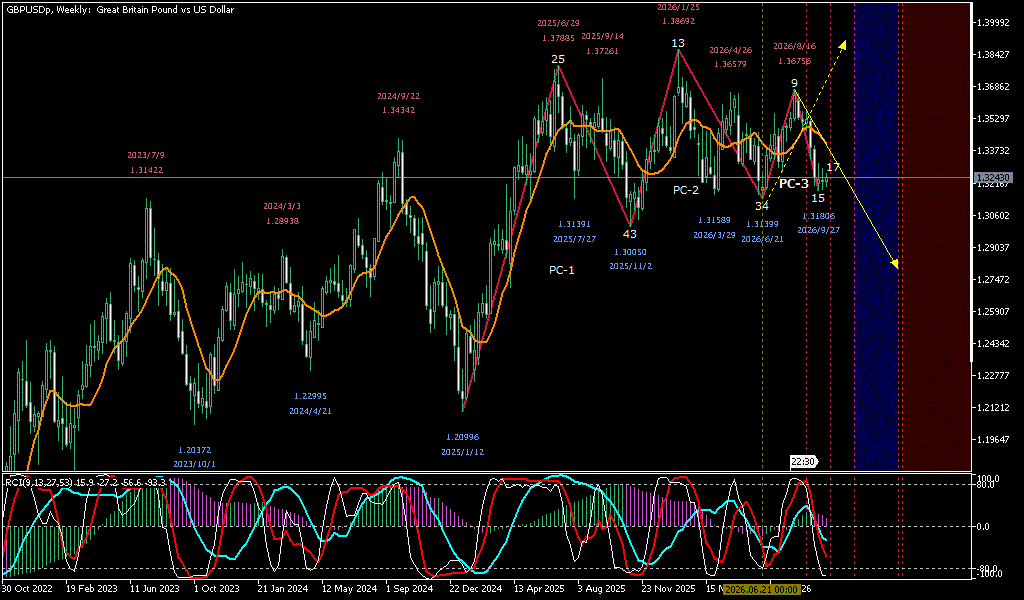The height and width of the screenshot is (600, 1024).
Task: Click the 21 Jan 2024 time axis label
Action: pyautogui.click(x=282, y=589)
